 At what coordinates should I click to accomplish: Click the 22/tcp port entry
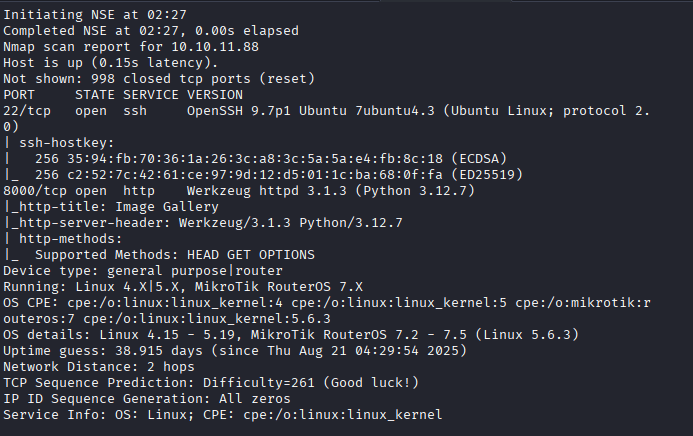pos(27,111)
